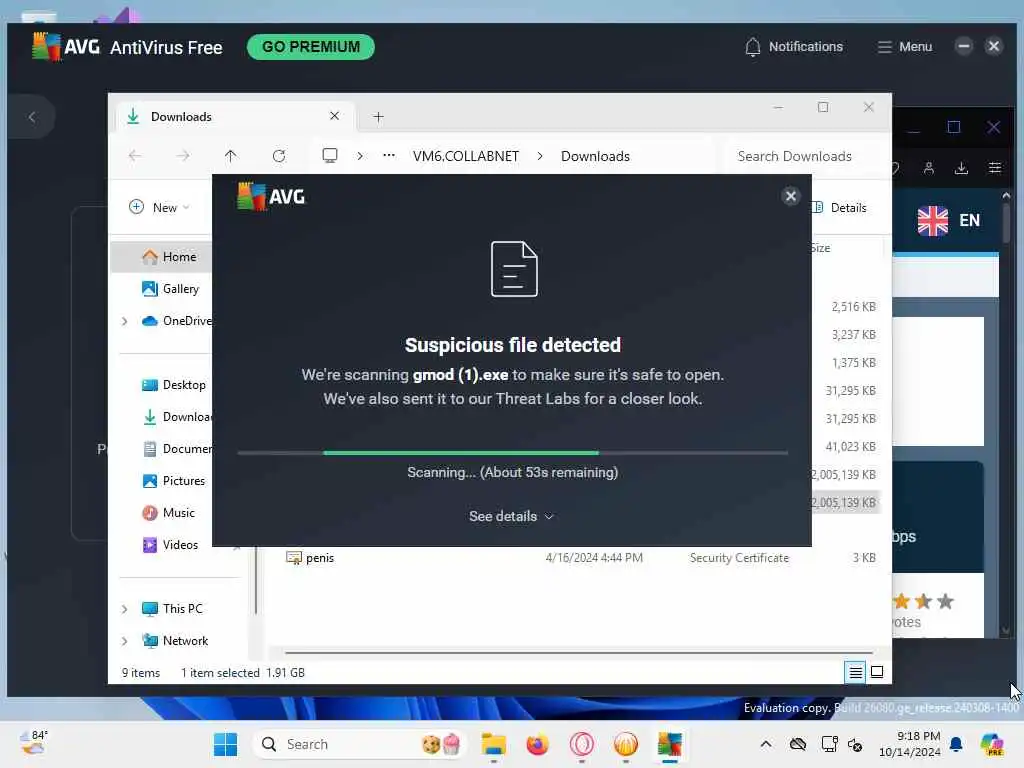Viewport: 1024px width, 768px height.
Task: Show hidden system tray icons
Action: click(x=765, y=744)
